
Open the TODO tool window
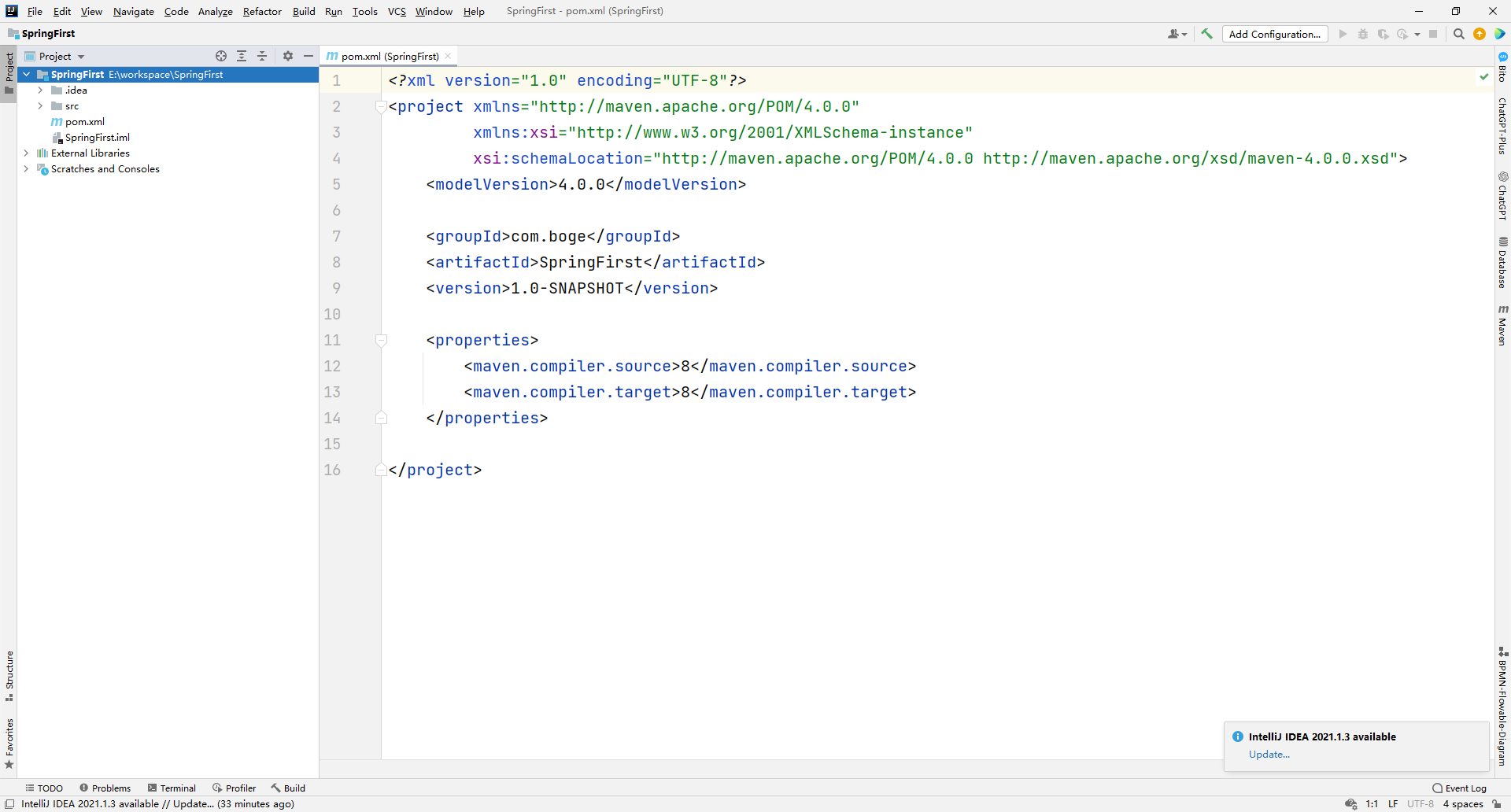(44, 788)
